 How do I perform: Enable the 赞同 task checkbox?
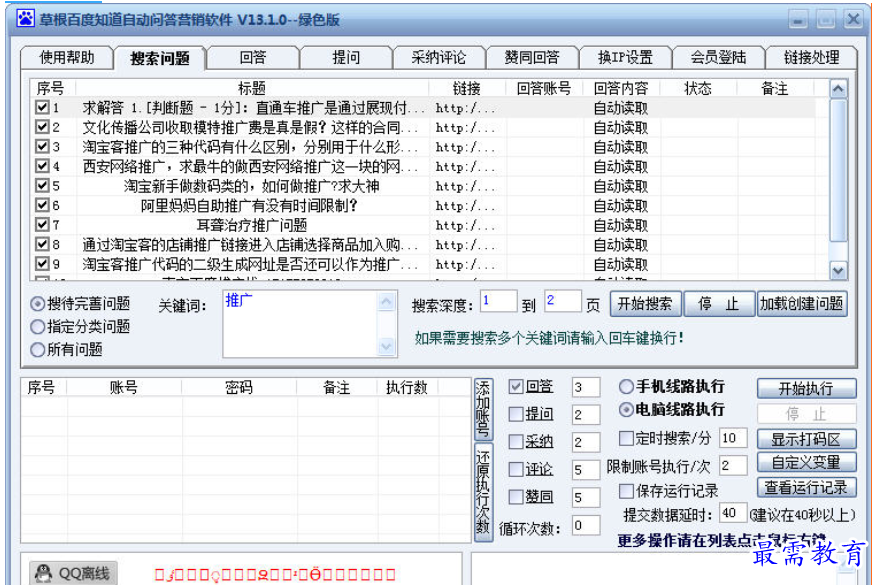coord(516,496)
